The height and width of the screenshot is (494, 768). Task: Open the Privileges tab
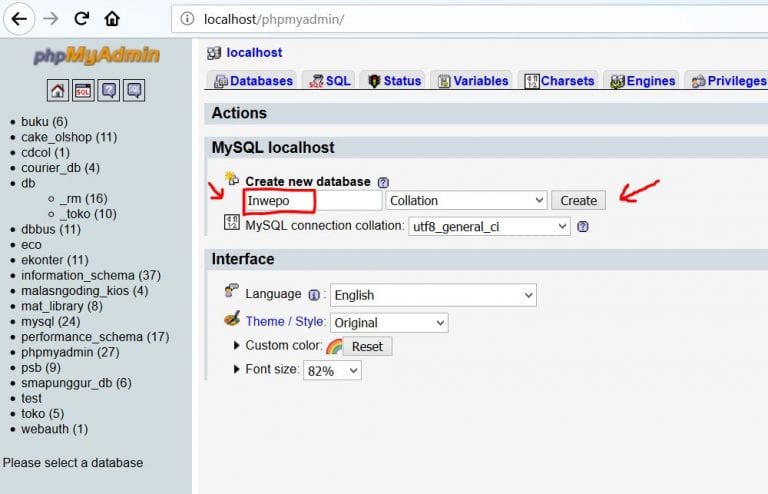pos(728,81)
